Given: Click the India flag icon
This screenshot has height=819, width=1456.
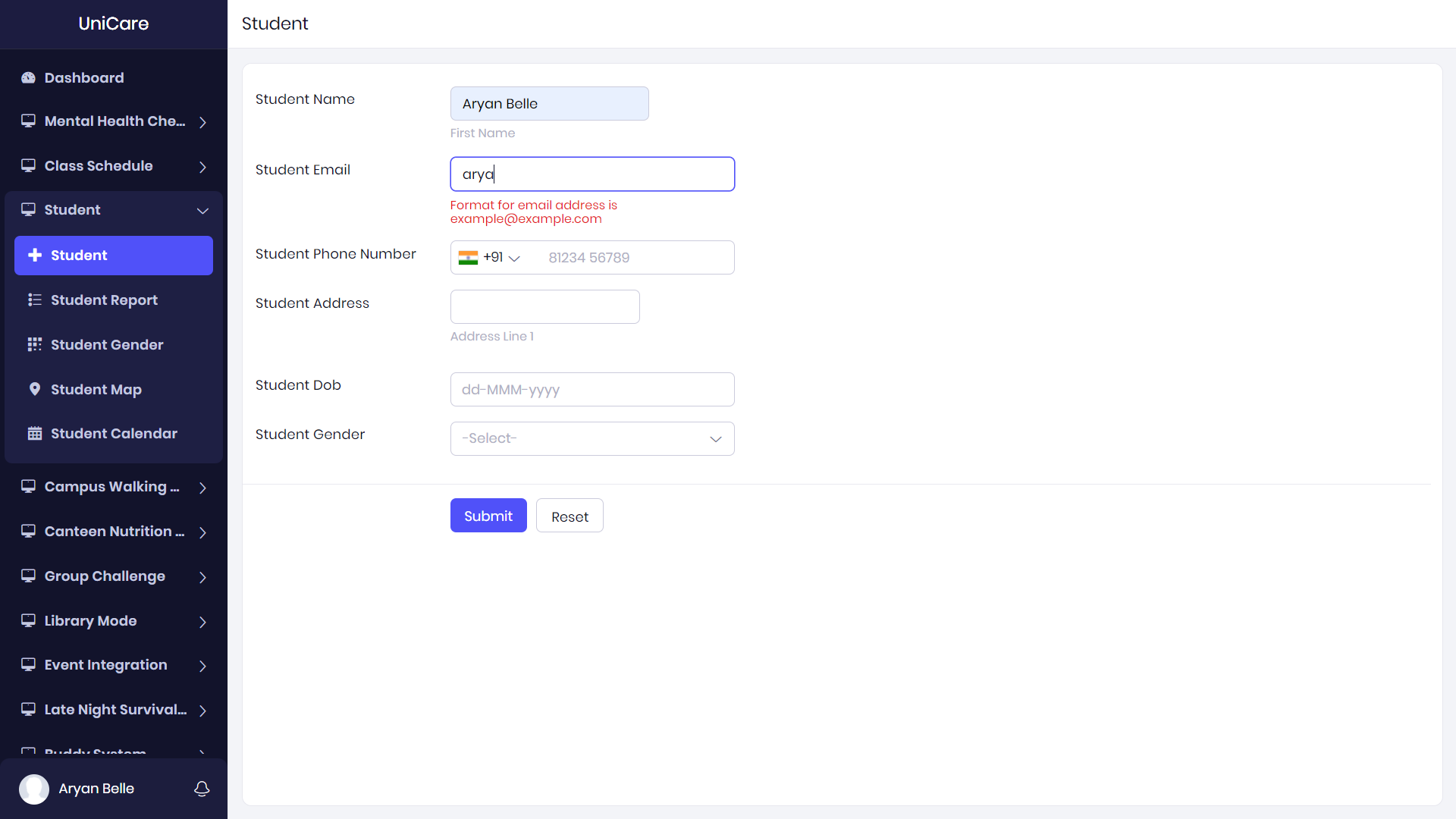Looking at the screenshot, I should [468, 258].
